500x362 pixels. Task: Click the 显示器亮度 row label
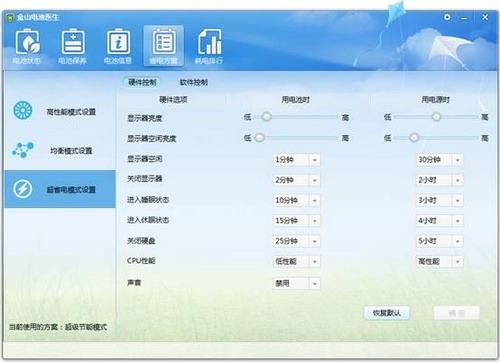(144, 118)
